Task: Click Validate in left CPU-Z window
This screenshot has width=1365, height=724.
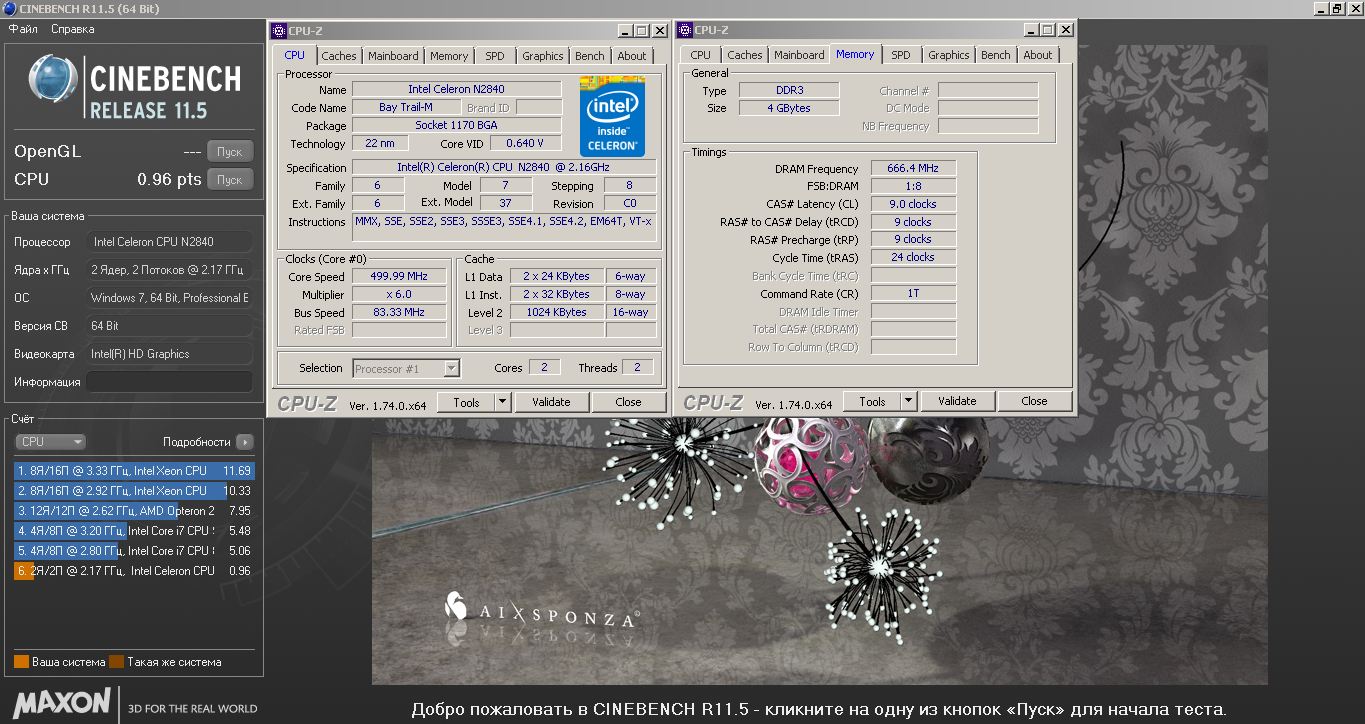Action: click(x=551, y=402)
